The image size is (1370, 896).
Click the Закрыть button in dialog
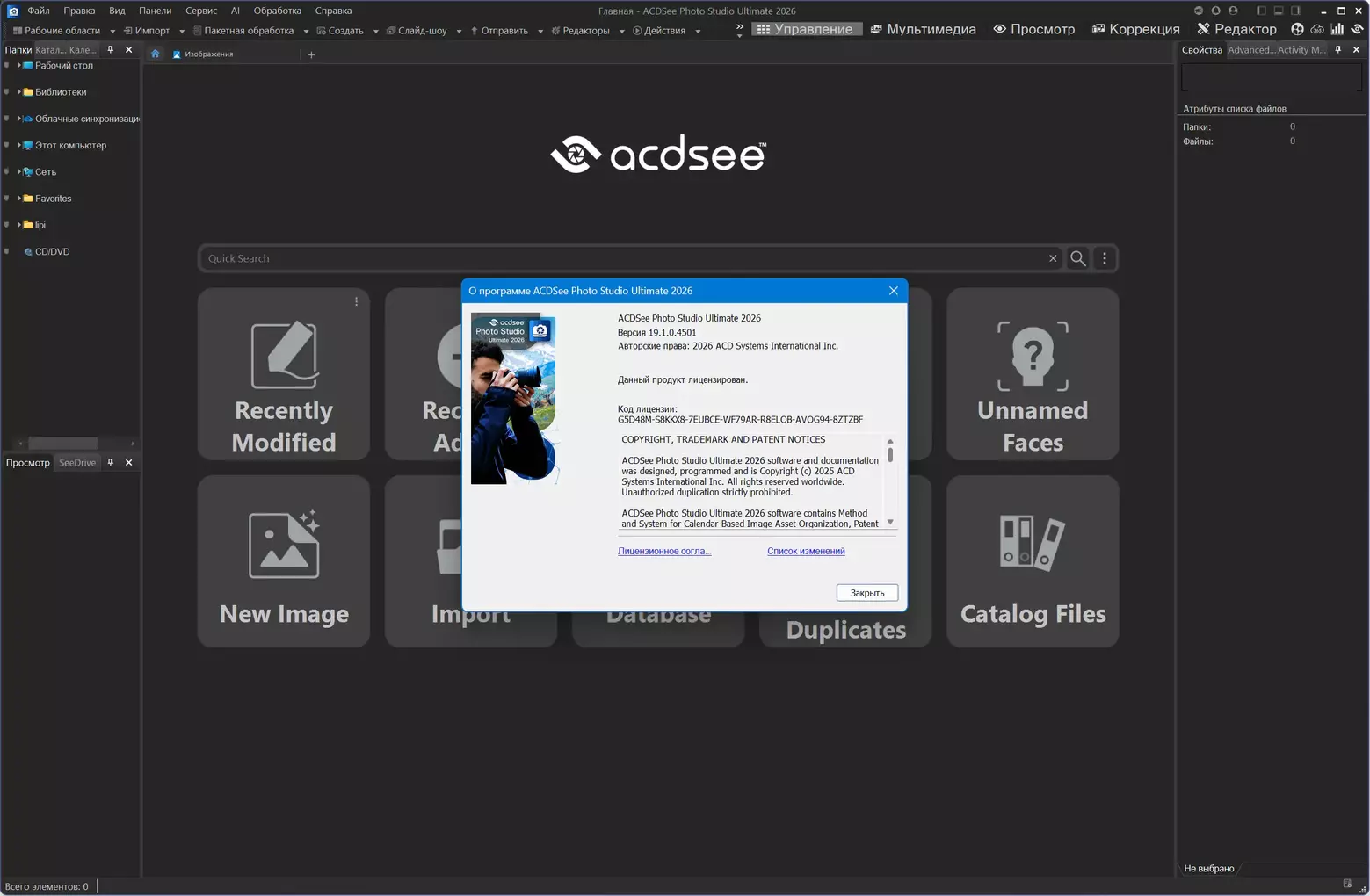coord(866,593)
